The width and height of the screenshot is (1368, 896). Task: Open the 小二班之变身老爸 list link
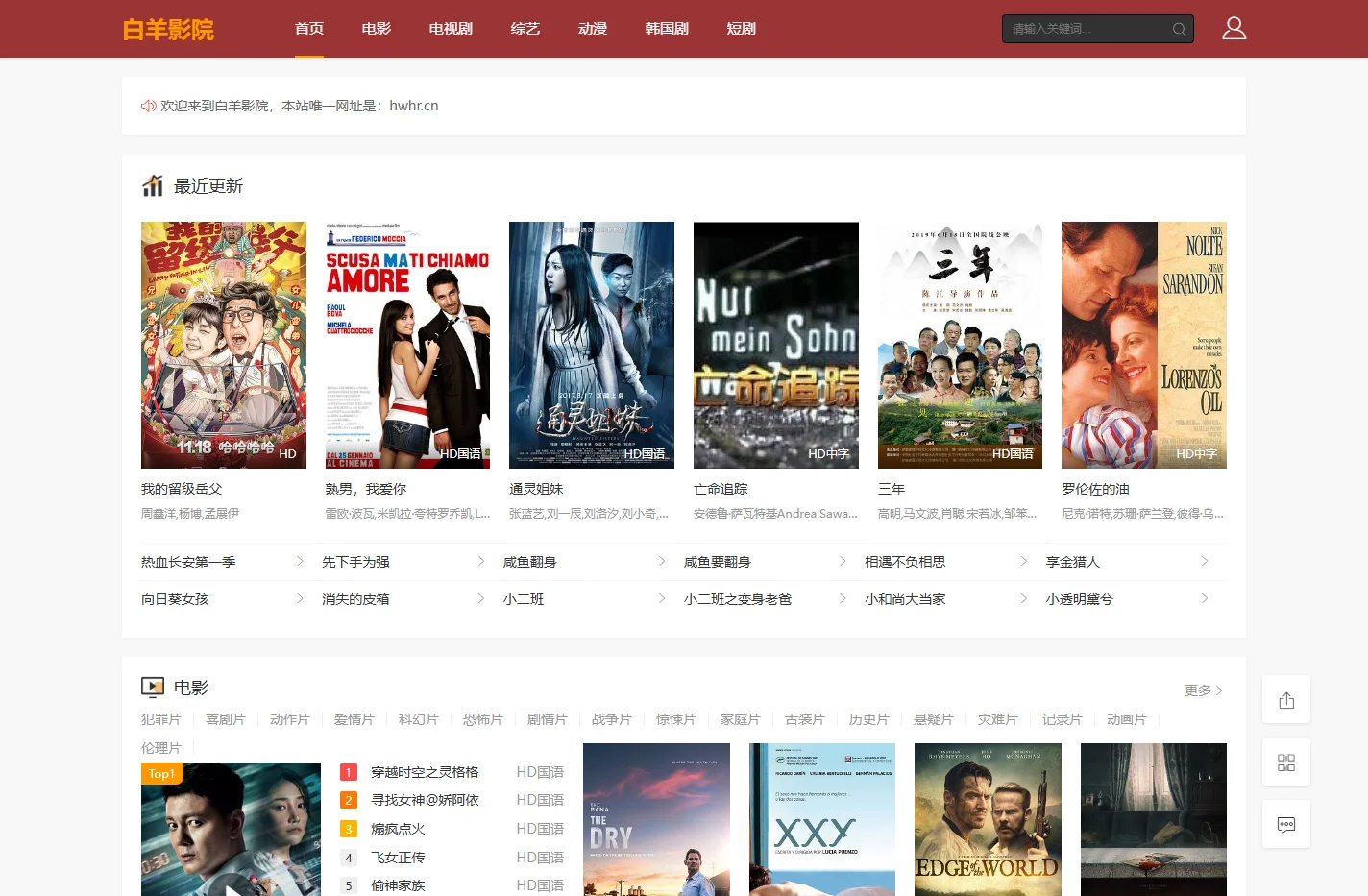(738, 599)
